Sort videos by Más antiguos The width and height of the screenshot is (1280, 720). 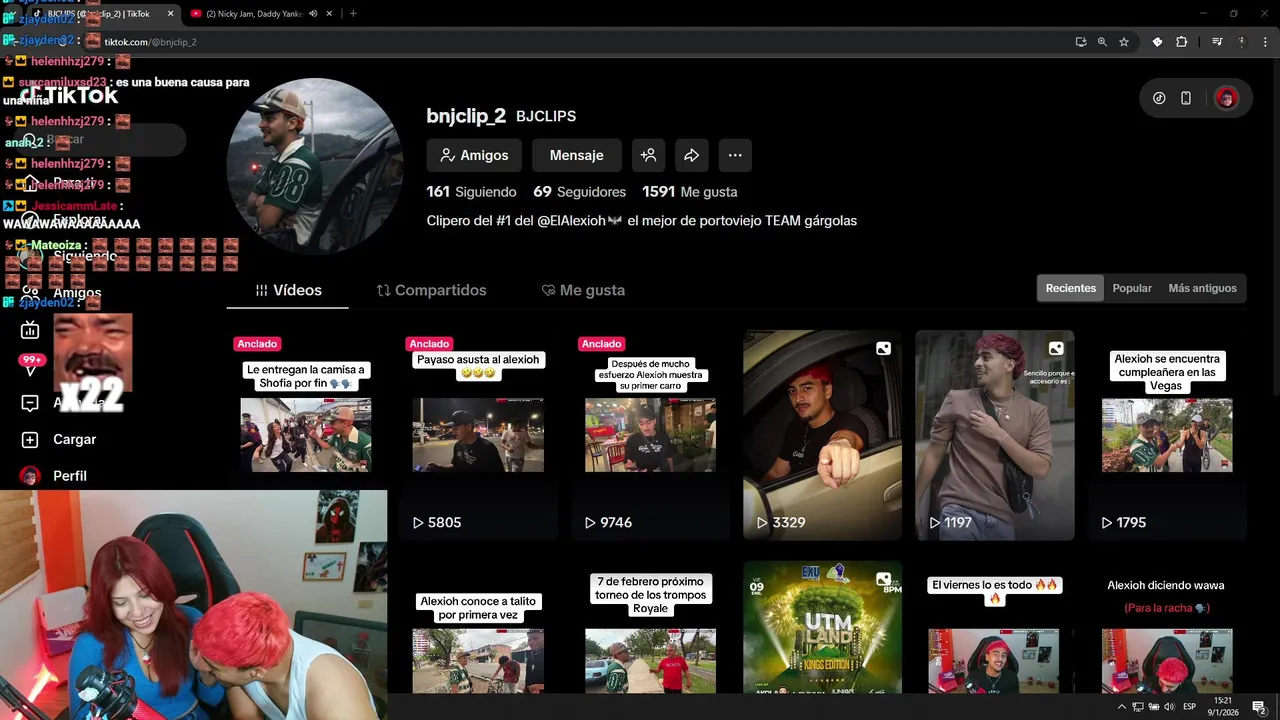1202,288
